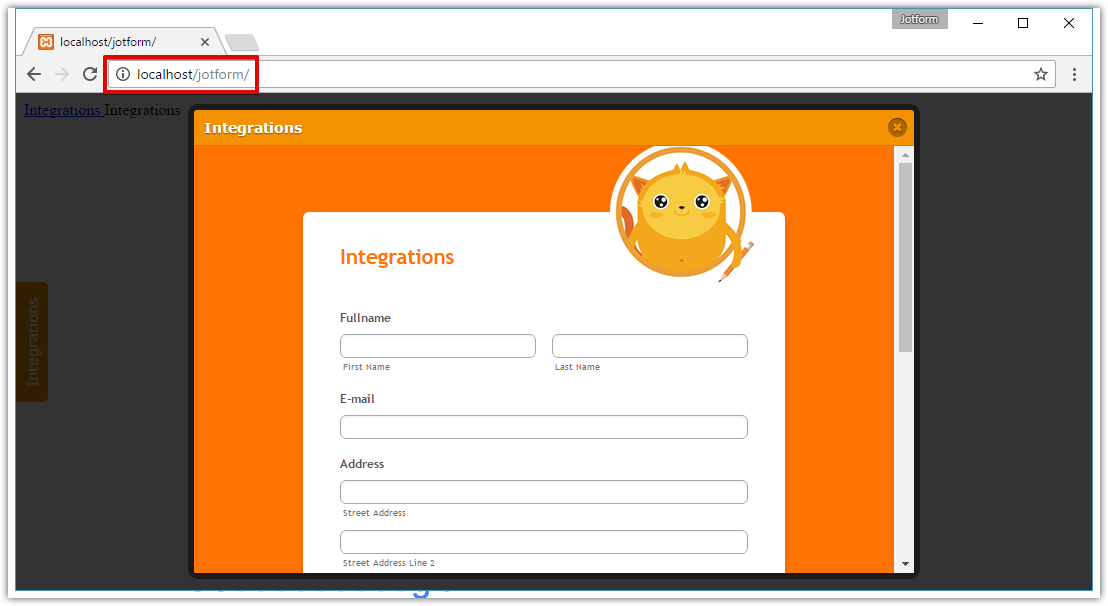Open Chrome's three-dot menu

click(1074, 73)
